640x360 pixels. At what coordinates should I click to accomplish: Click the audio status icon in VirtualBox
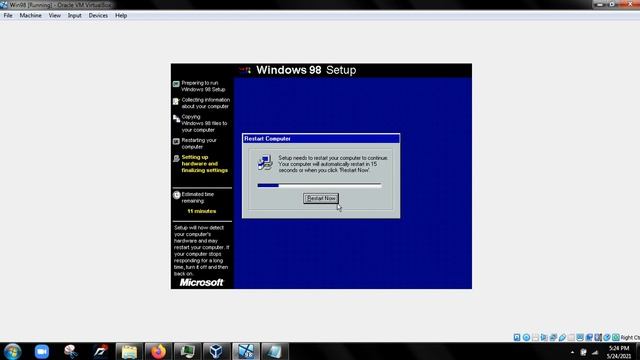544,338
